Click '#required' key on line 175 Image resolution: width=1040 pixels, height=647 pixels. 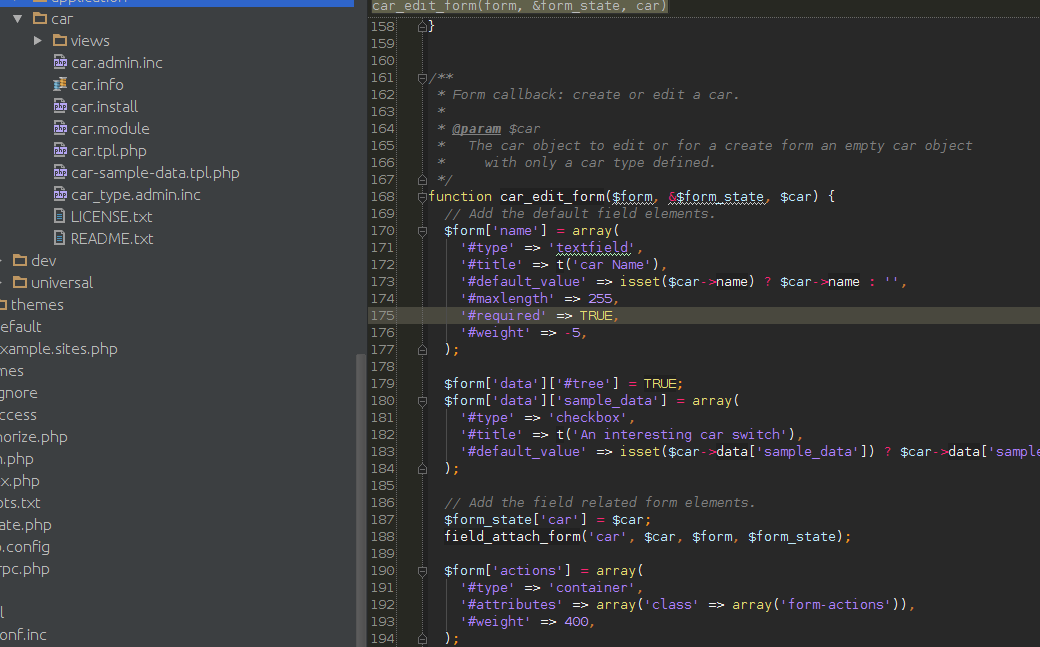(503, 315)
